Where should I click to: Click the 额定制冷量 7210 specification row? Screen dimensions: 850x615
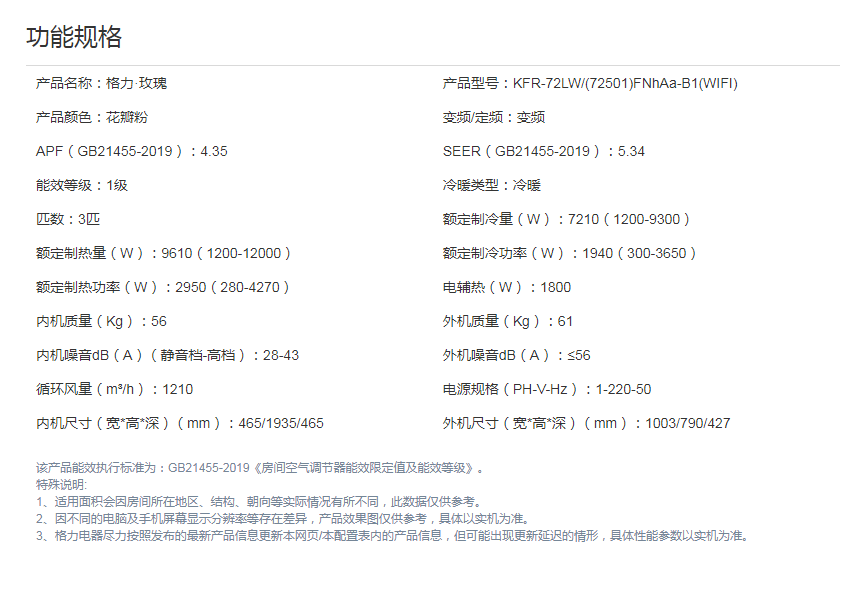click(x=566, y=220)
